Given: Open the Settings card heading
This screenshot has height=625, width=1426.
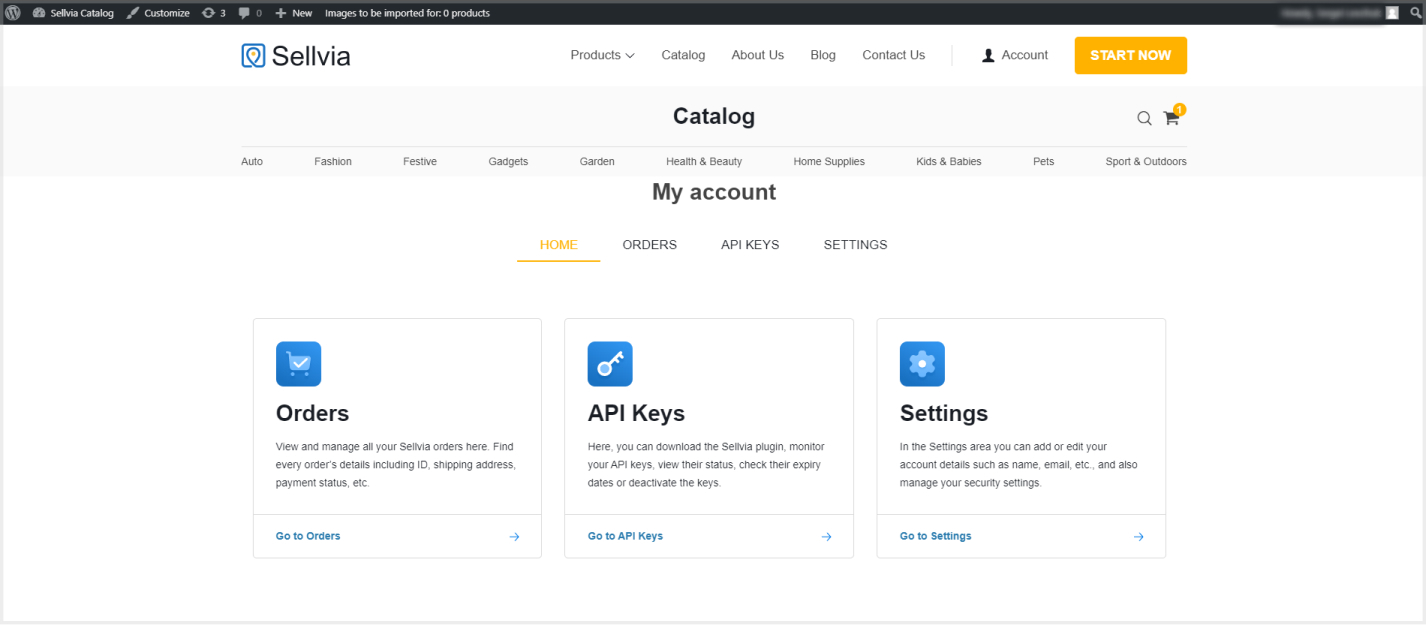Looking at the screenshot, I should pyautogui.click(x=944, y=413).
